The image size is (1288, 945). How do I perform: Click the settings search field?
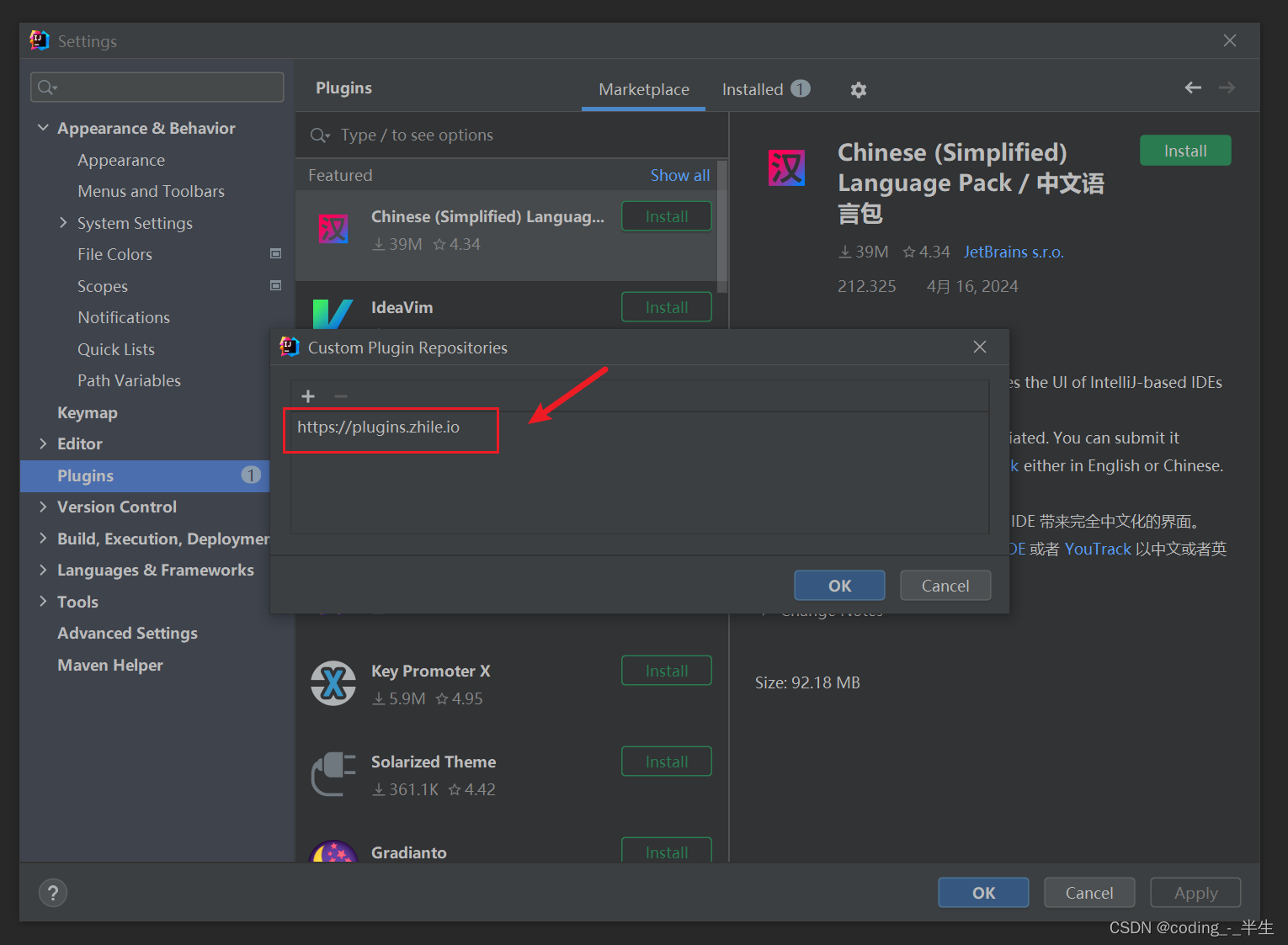click(x=157, y=87)
